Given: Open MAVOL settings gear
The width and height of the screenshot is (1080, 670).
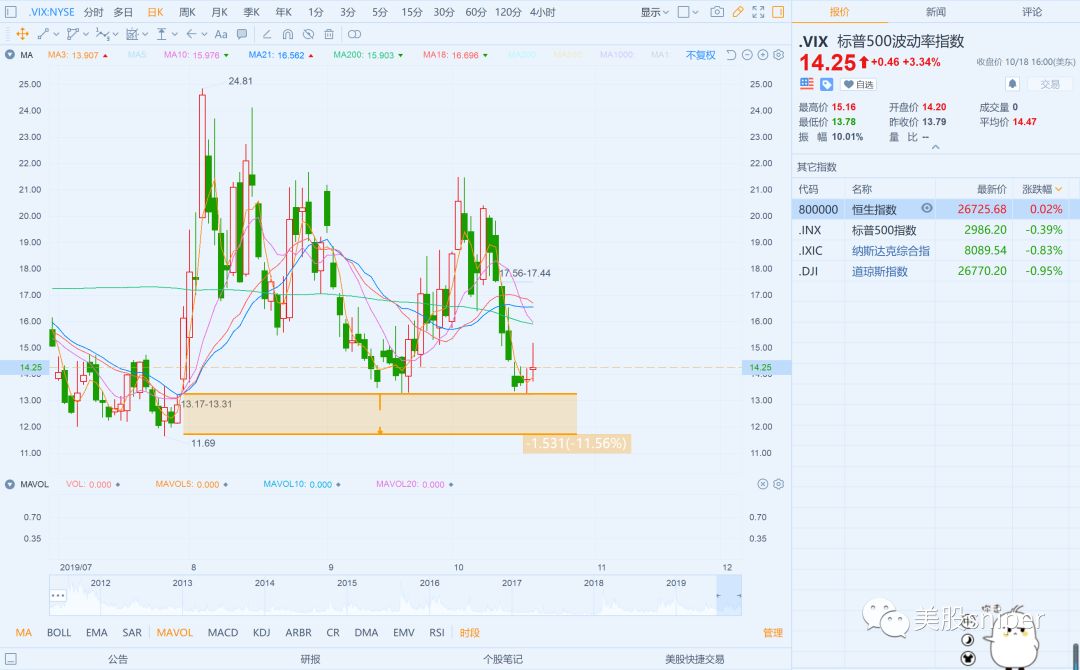Looking at the screenshot, I should pos(779,484).
